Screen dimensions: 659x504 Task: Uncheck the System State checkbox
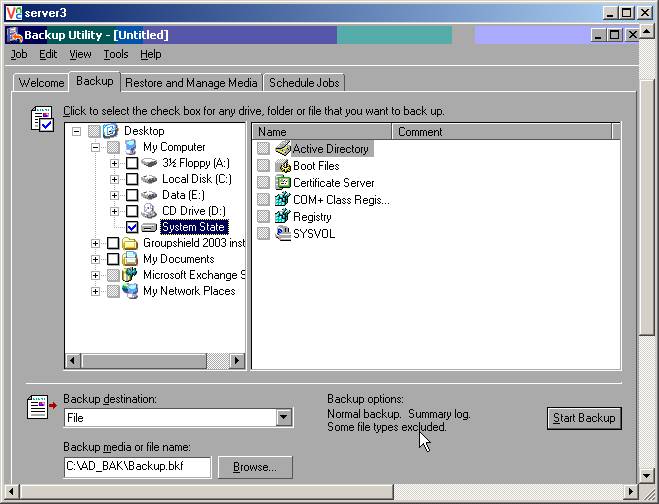click(x=132, y=227)
